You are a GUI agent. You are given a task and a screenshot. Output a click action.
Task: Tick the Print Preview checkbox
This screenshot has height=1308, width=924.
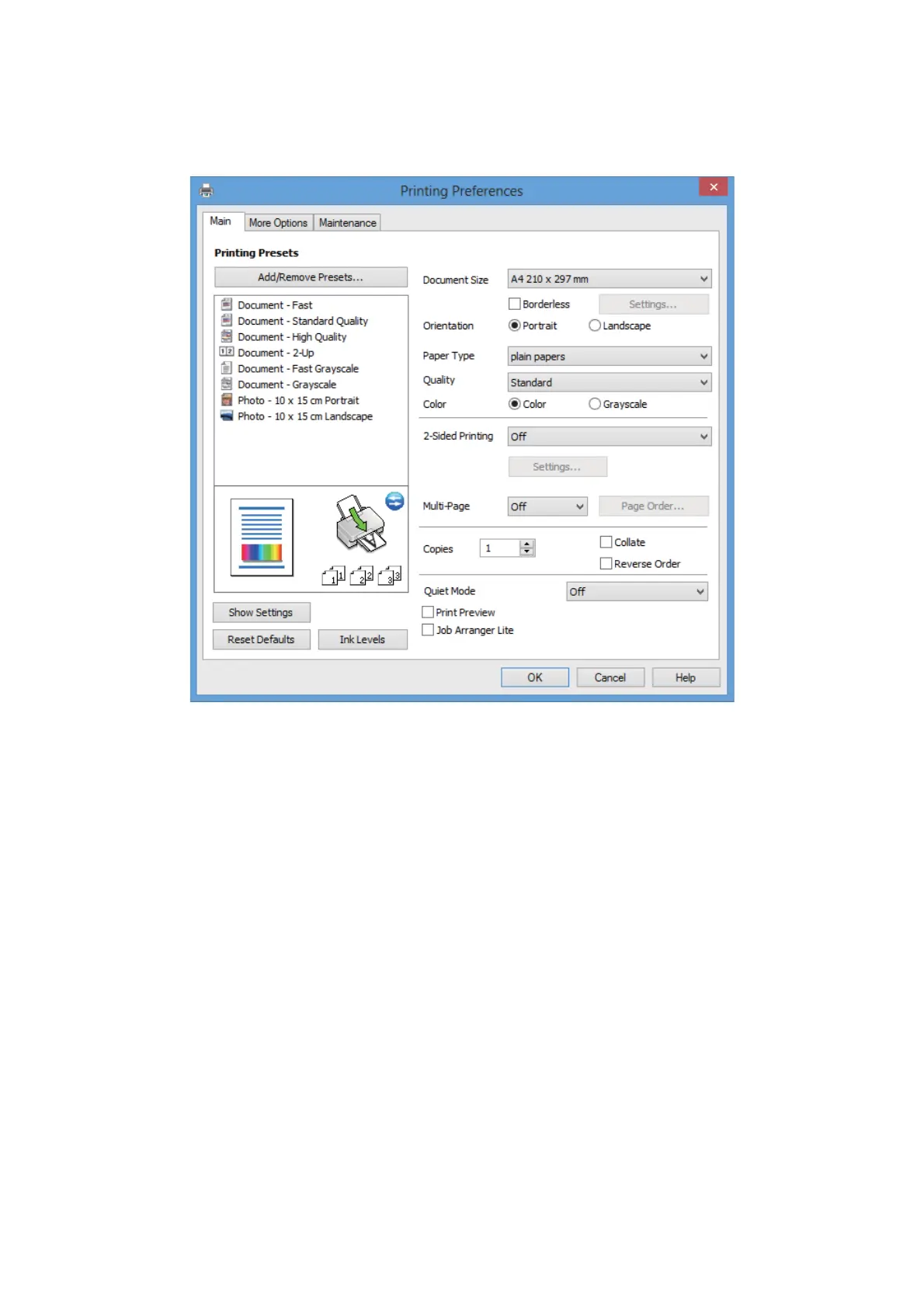tap(428, 612)
